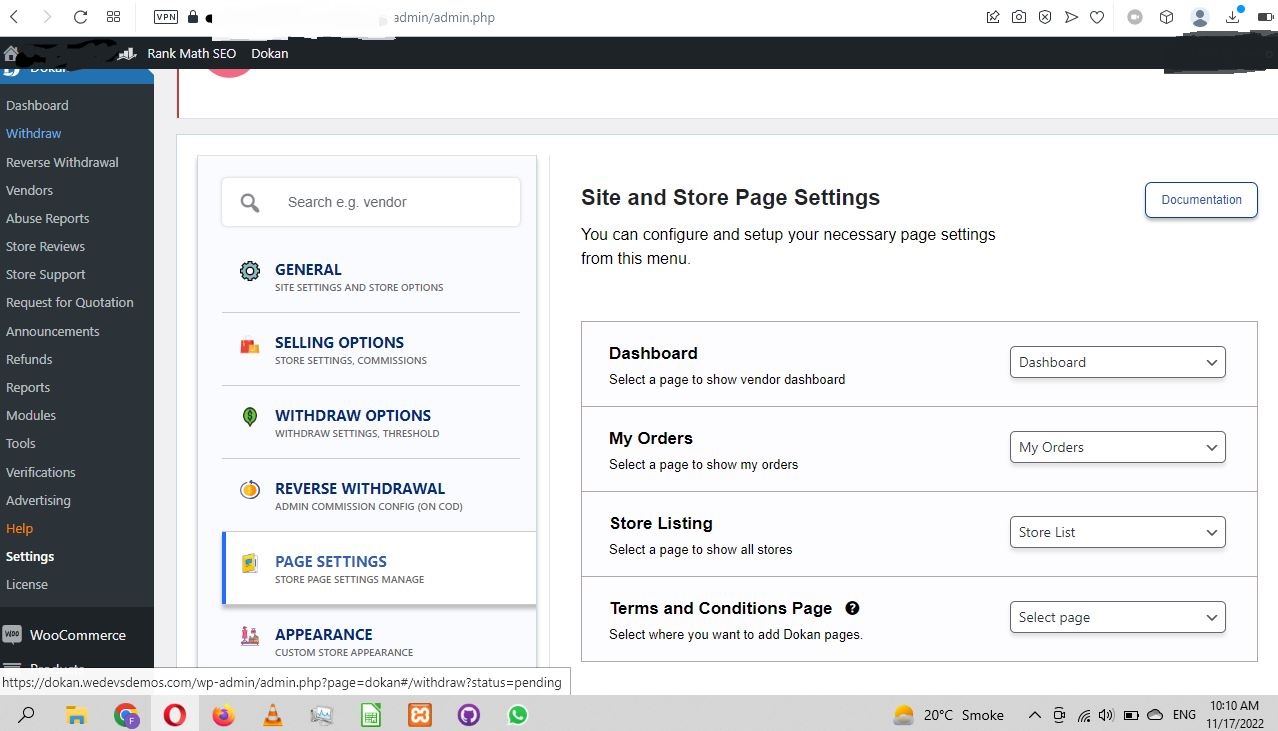
Task: Click the magnifier icon in the settings search box
Action: (249, 201)
